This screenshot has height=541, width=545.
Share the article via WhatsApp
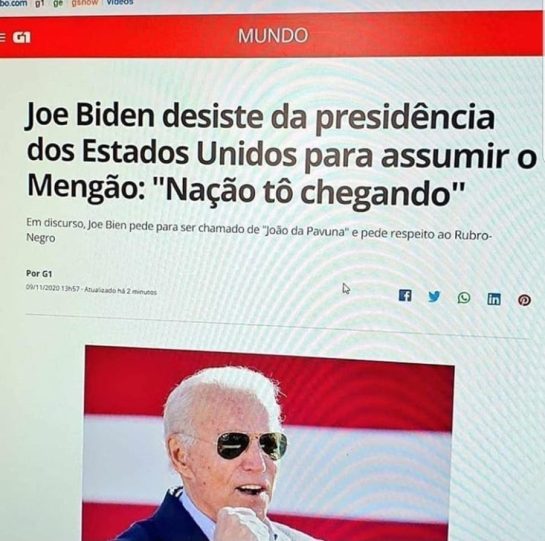click(464, 298)
